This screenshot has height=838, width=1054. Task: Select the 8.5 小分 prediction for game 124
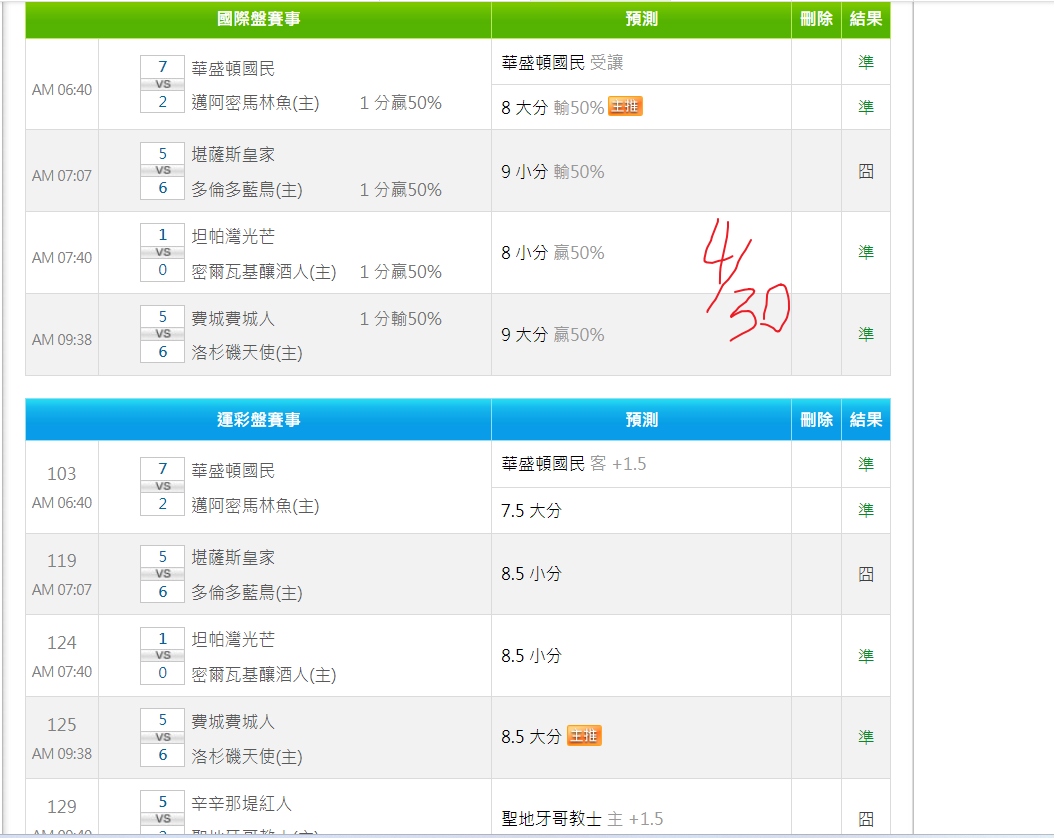(531, 656)
